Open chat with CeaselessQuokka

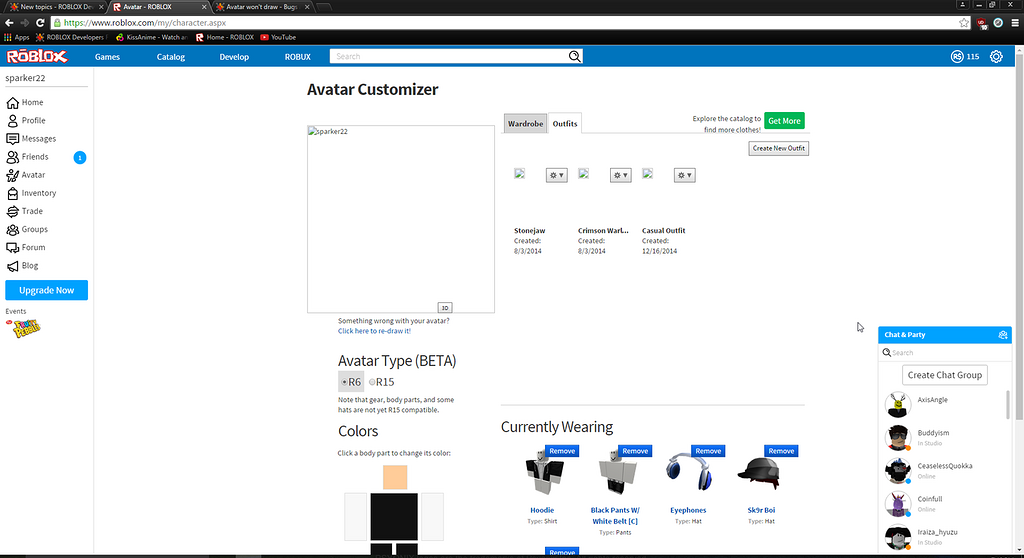coord(944,470)
